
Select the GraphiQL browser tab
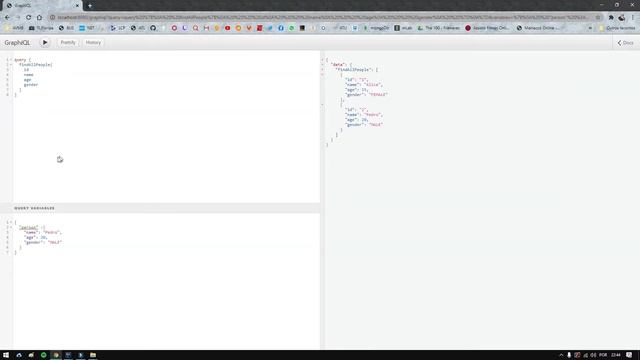click(x=42, y=6)
